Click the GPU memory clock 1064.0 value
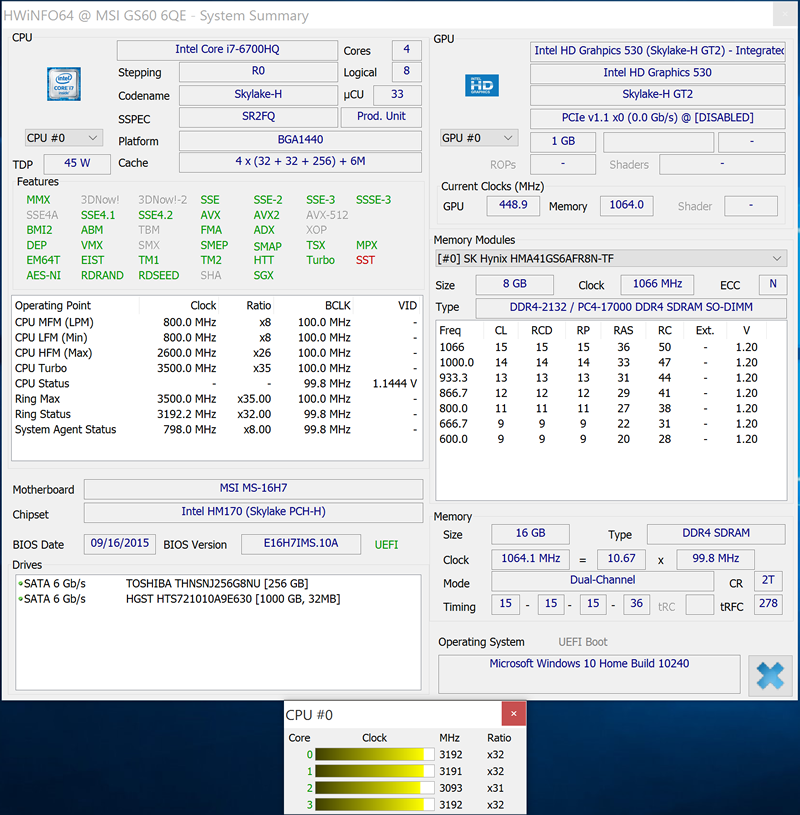800x815 pixels. (x=626, y=205)
